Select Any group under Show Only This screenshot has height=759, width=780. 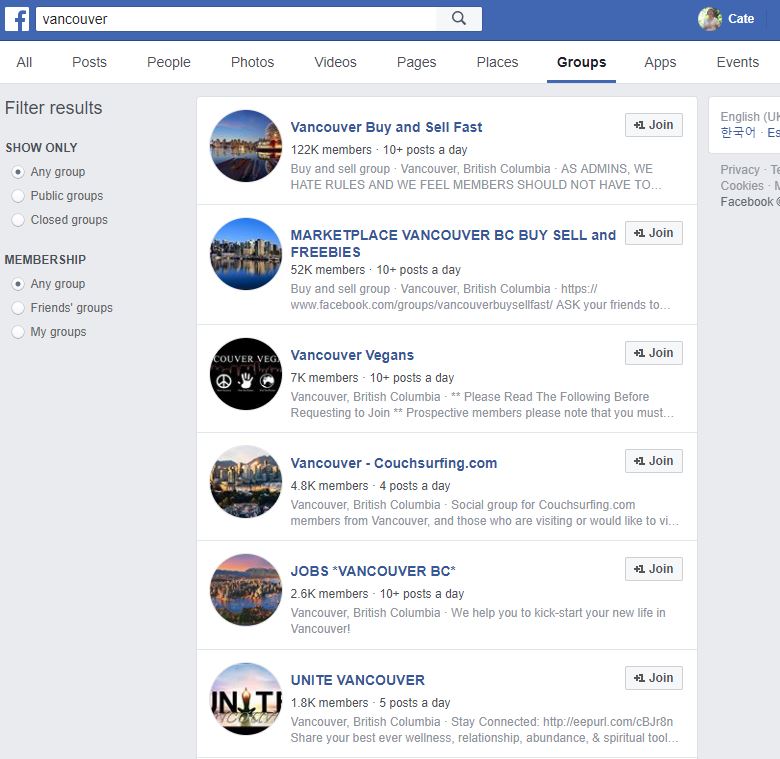point(18,172)
